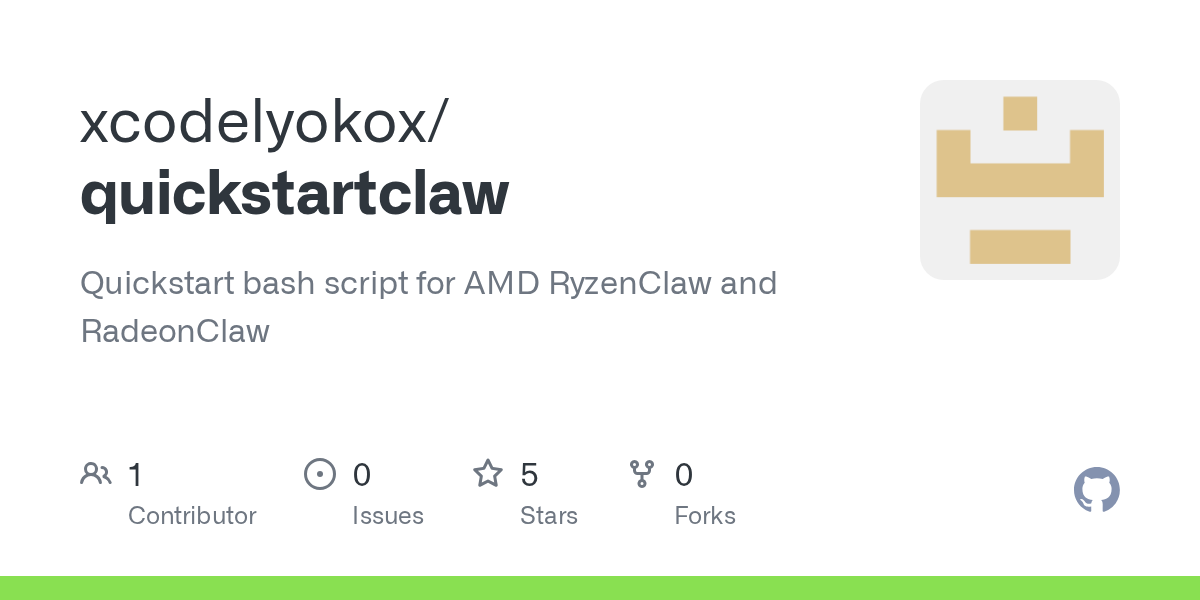Open the quickstartclaw repository title
Image resolution: width=1200 pixels, height=600 pixels.
coord(294,193)
